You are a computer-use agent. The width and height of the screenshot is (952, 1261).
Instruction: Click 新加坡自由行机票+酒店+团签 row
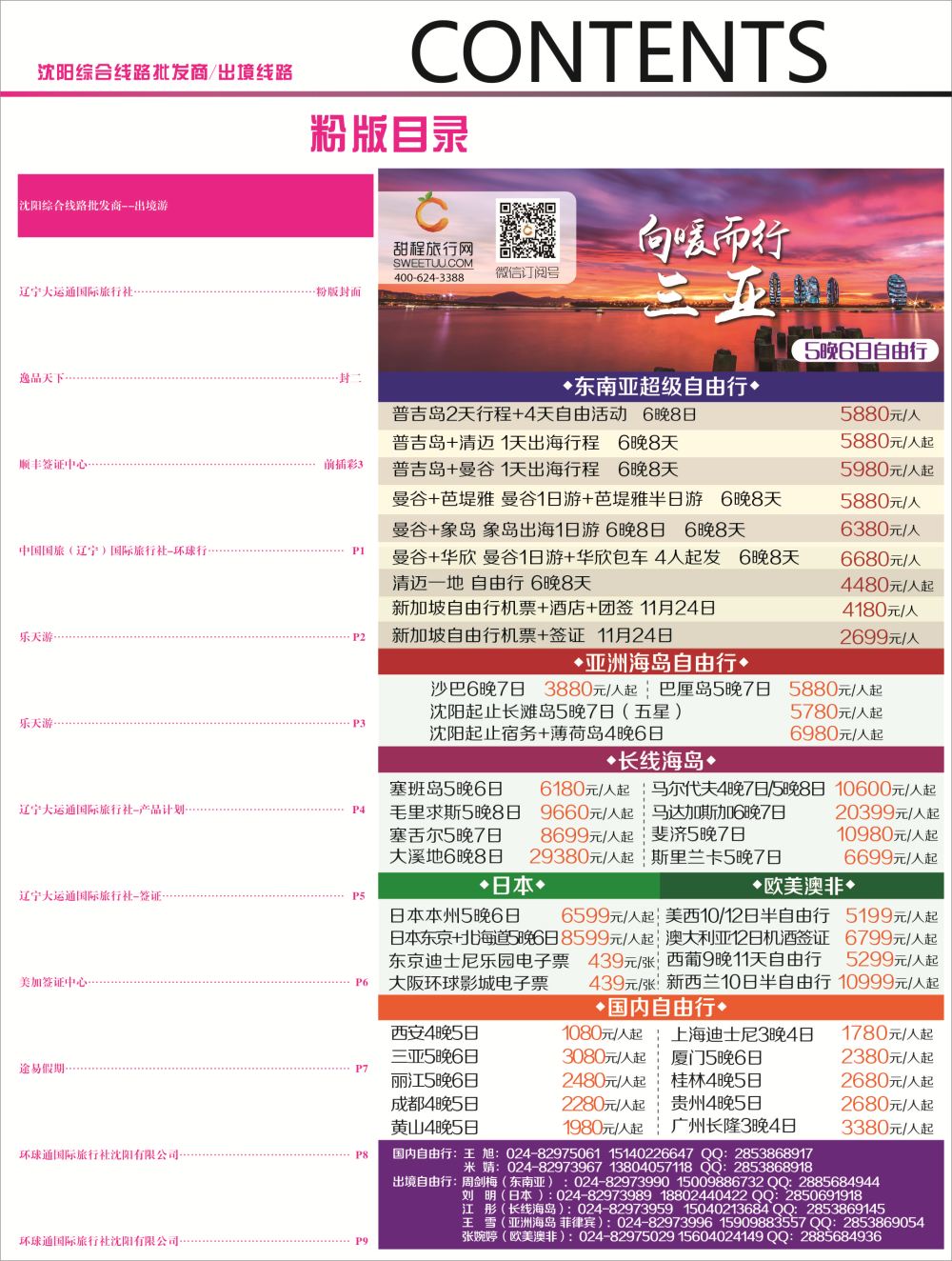[x=661, y=609]
